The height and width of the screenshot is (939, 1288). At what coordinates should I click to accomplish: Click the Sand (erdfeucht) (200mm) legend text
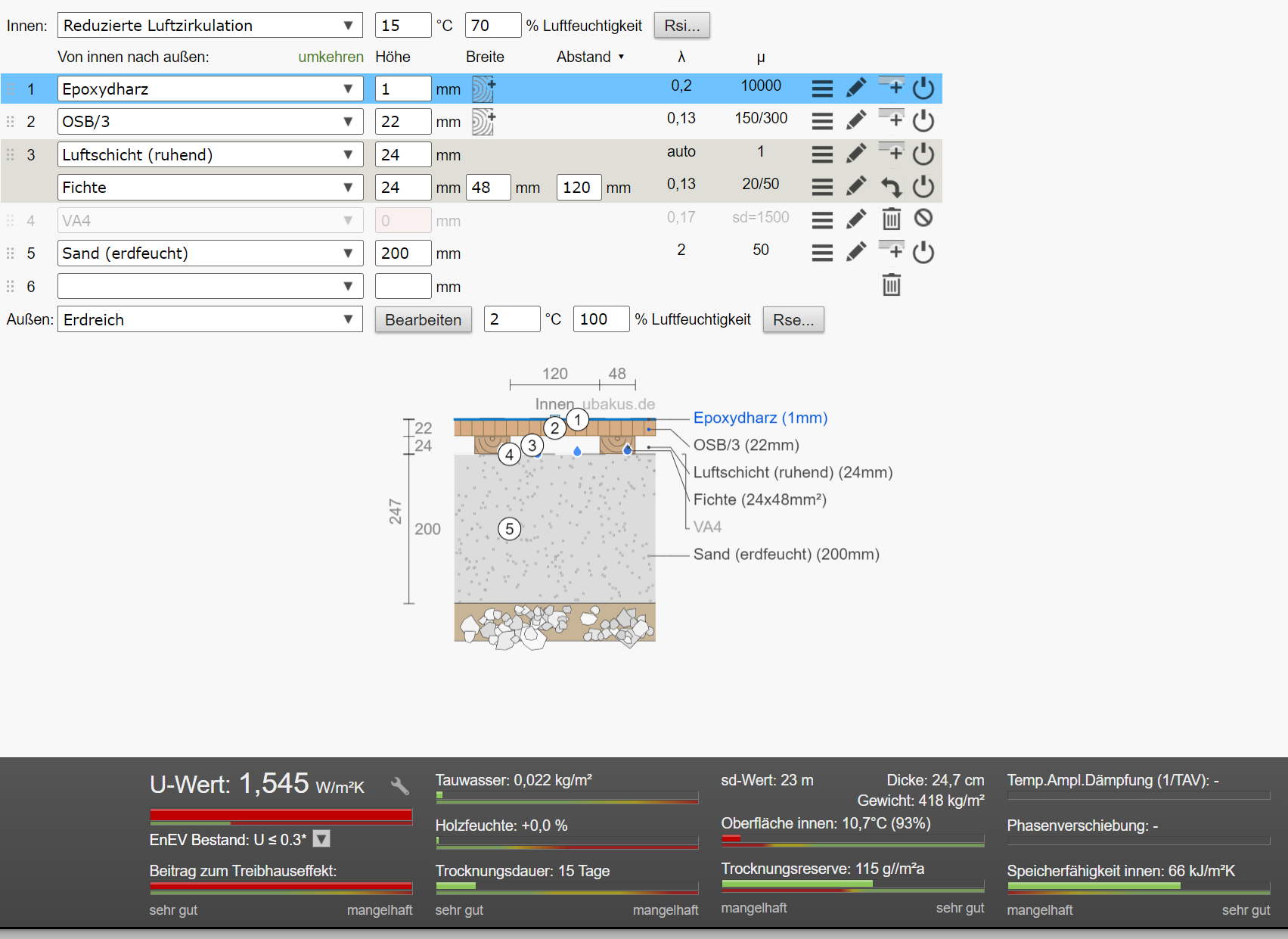tap(787, 554)
